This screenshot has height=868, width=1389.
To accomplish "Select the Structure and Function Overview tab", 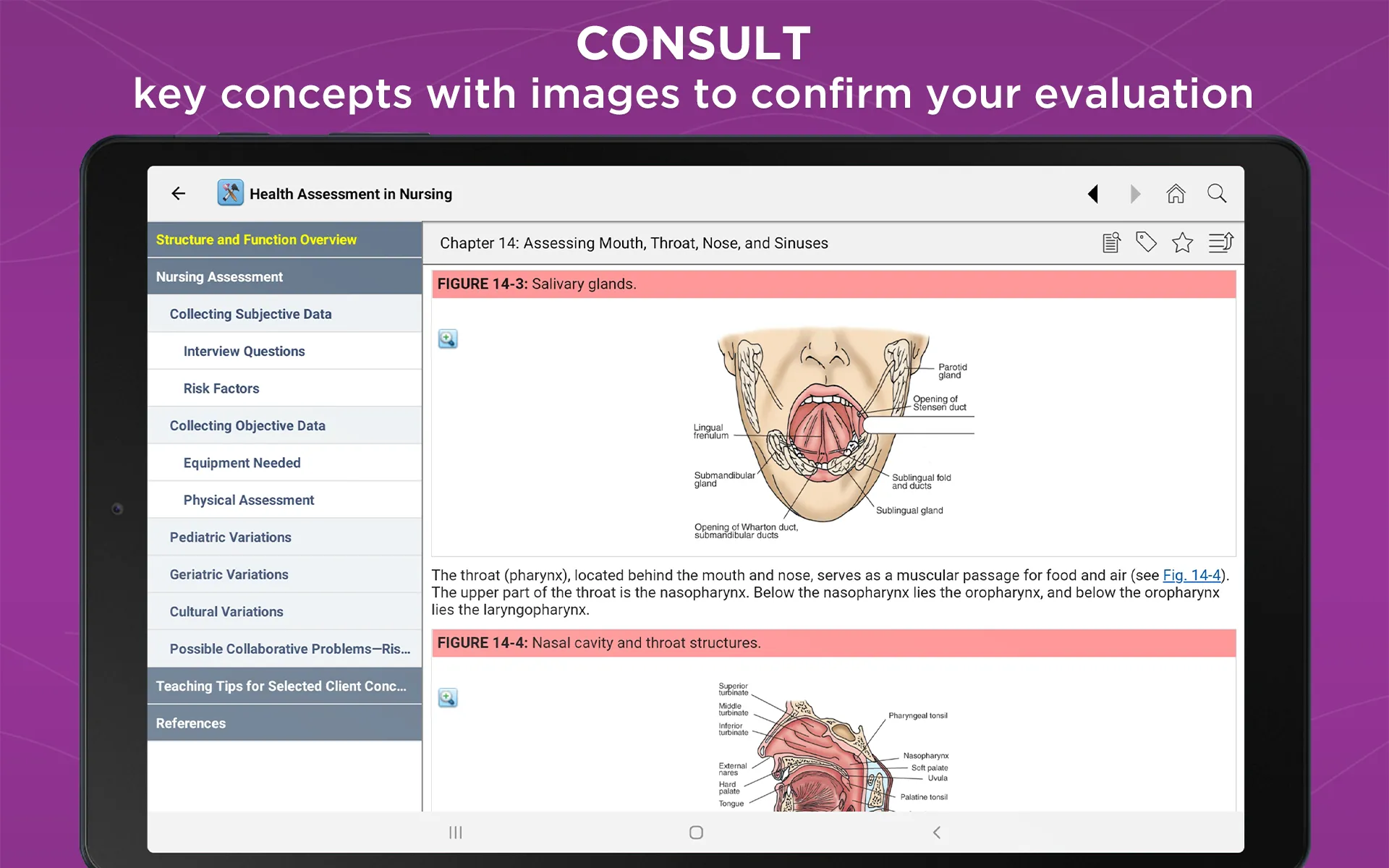I will 286,239.
